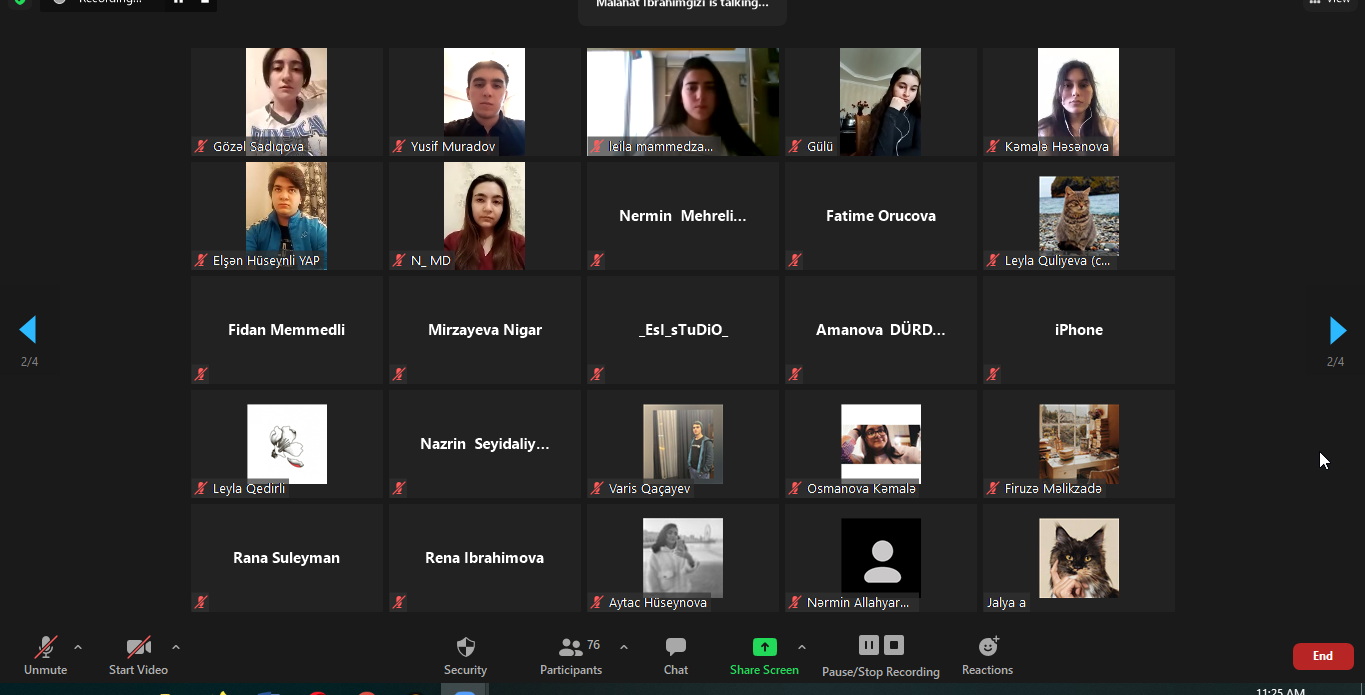Click Varis Qaçayev's profile photo
Screen dimensions: 1365x695
tap(683, 444)
